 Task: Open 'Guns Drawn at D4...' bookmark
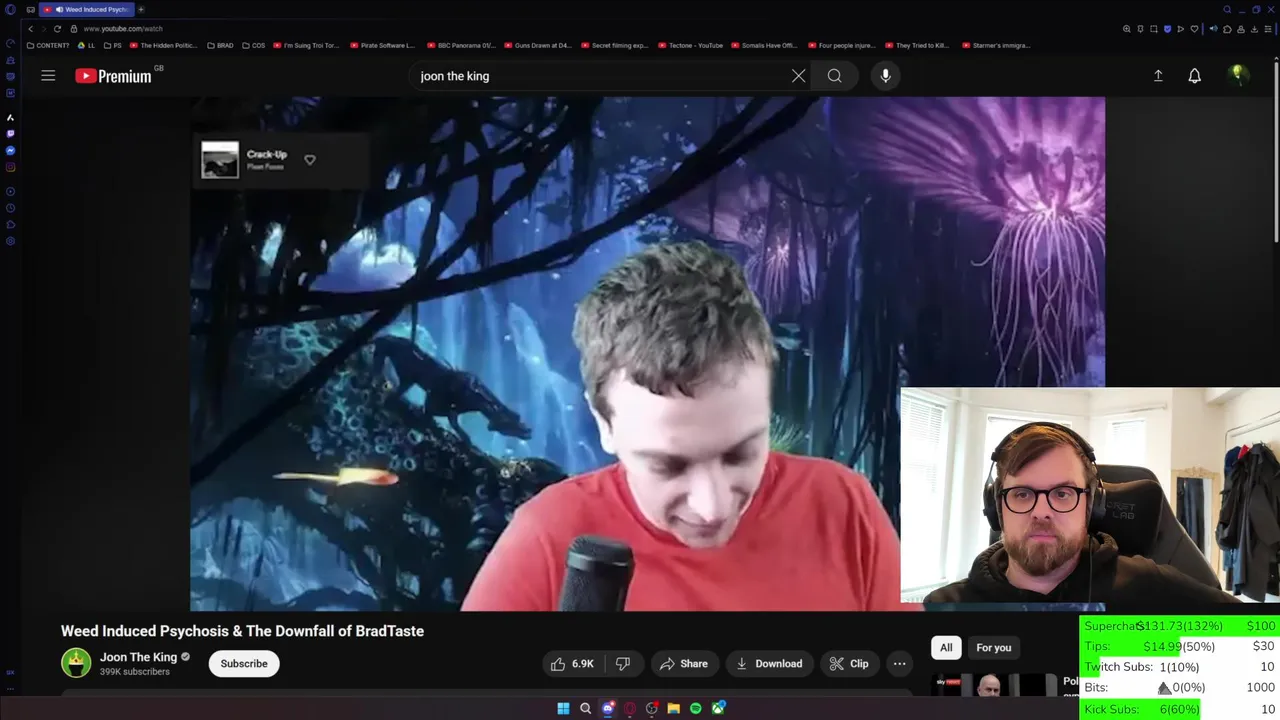(x=537, y=45)
